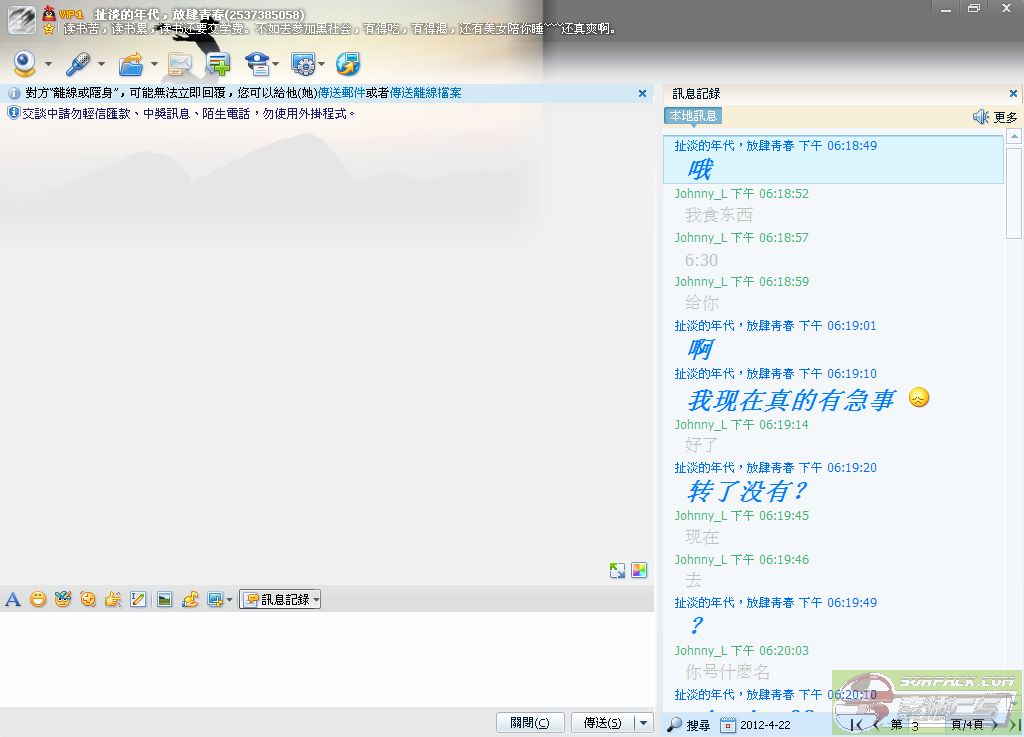Click the send file folder icon

click(130, 64)
